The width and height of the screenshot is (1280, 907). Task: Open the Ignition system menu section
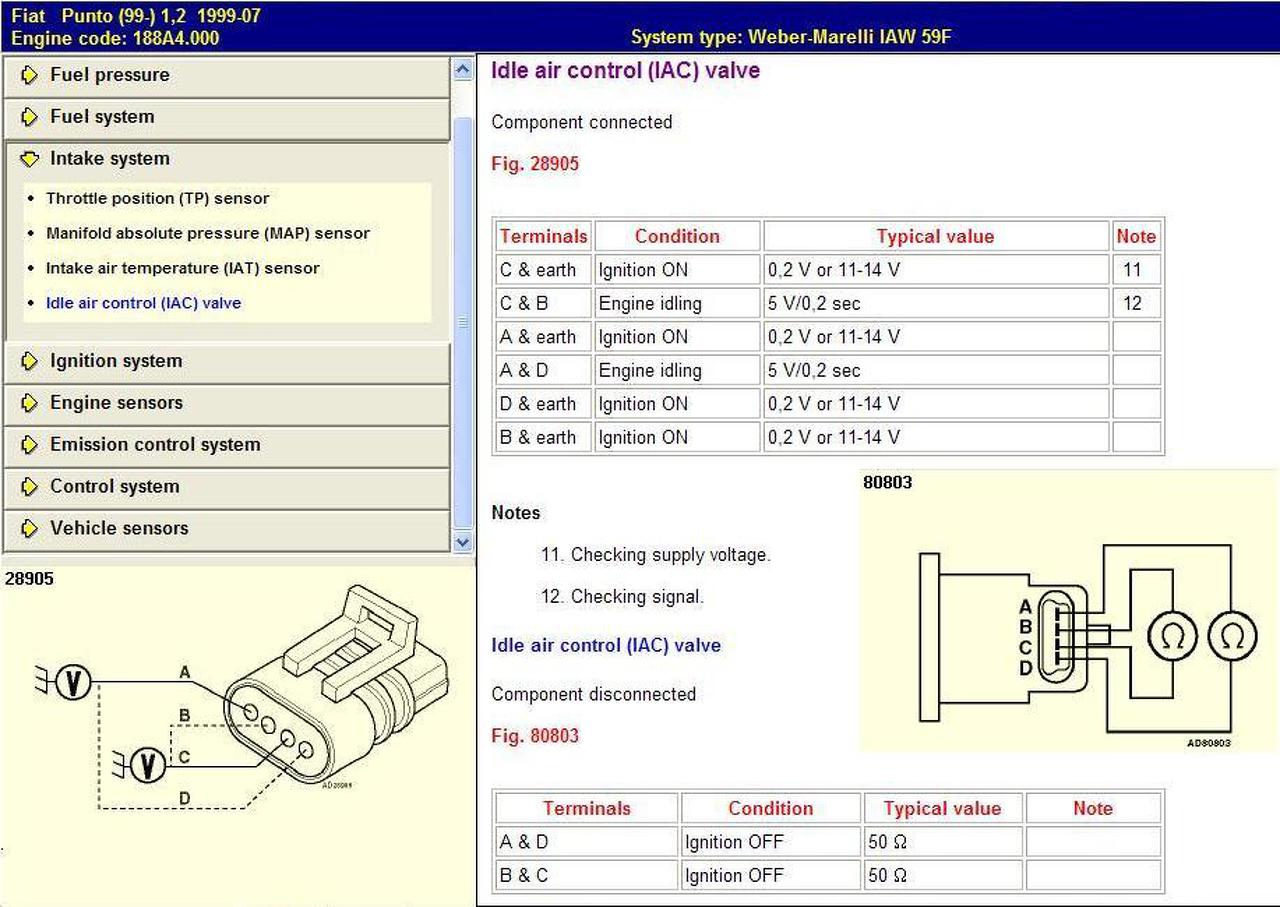click(x=227, y=361)
